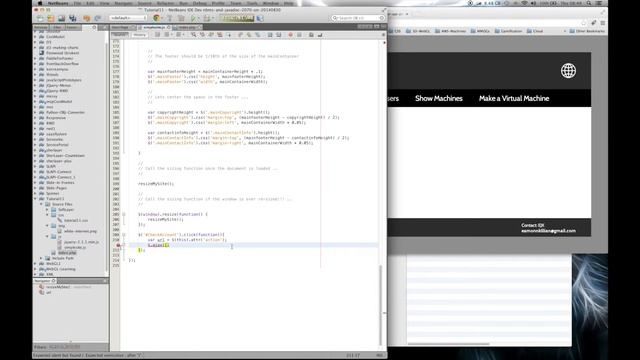
Task: Click the Redo arrow icon in toolbar
Action: (x=98, y=18)
